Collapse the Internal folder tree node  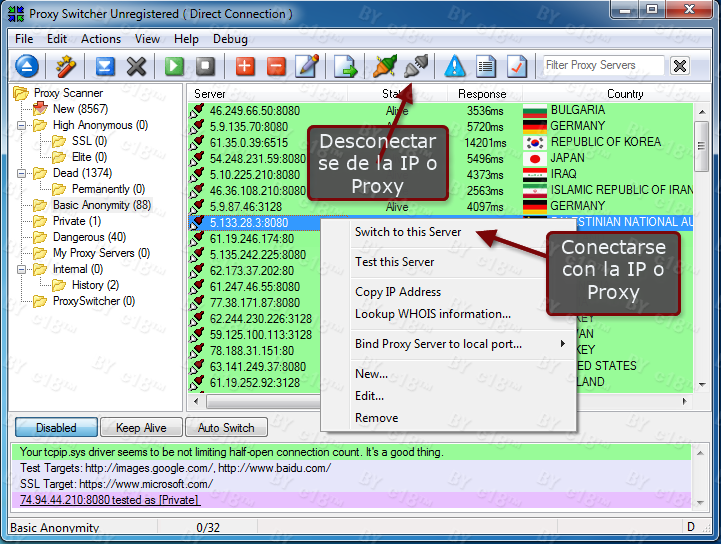click(x=20, y=269)
